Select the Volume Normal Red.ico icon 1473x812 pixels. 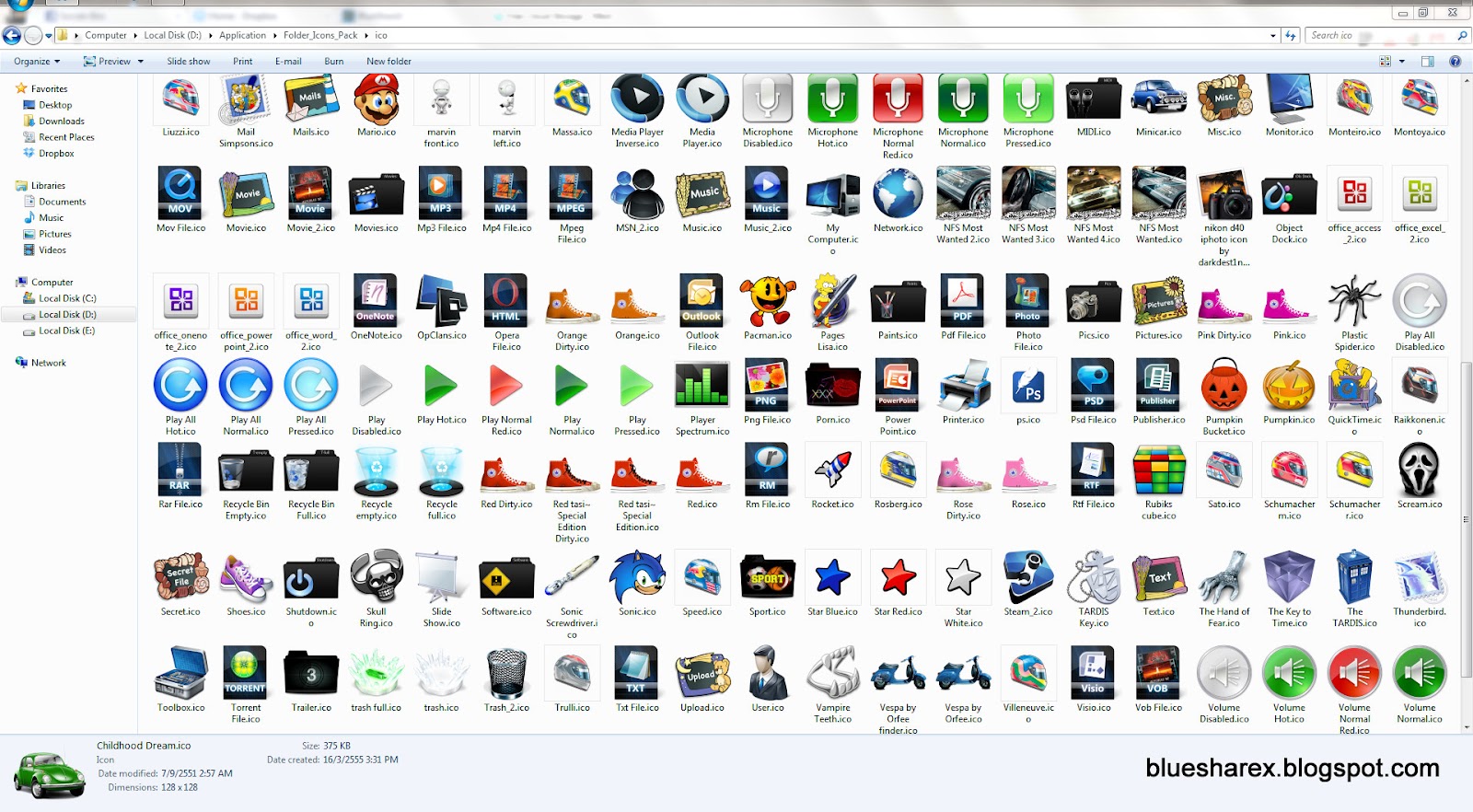pos(1354,673)
